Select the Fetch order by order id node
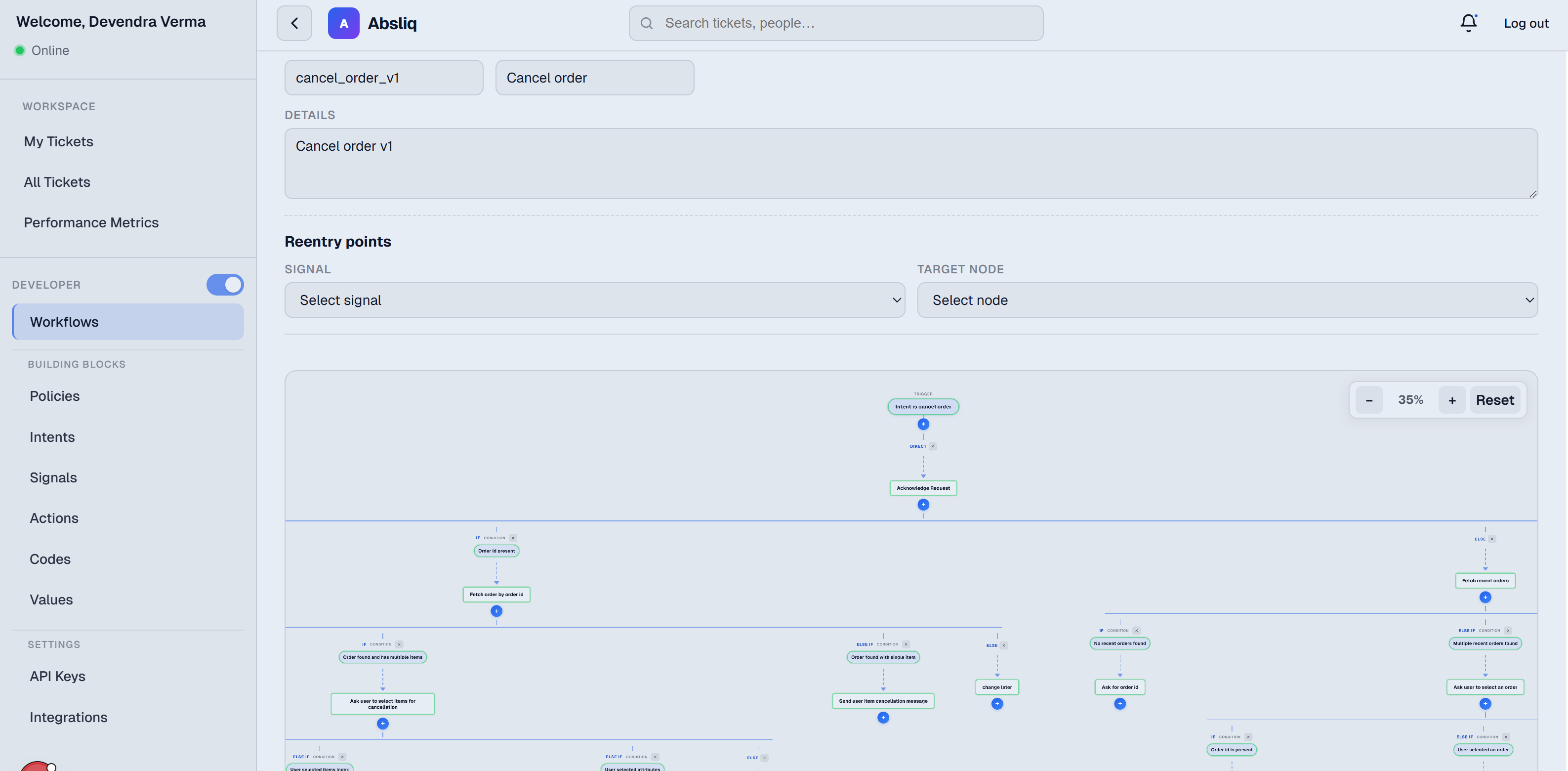The height and width of the screenshot is (771, 1568). point(496,595)
